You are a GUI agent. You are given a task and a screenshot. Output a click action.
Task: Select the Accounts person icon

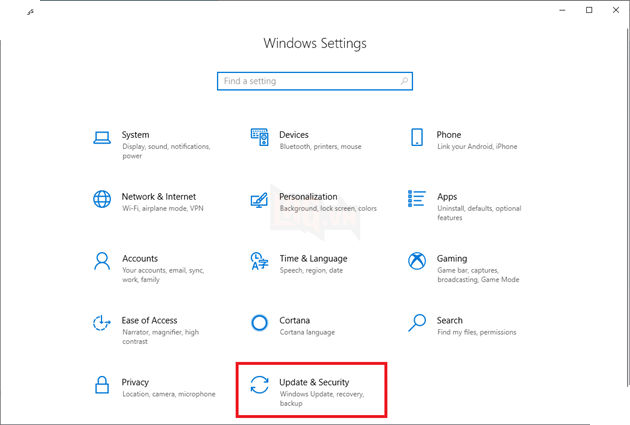coord(102,261)
